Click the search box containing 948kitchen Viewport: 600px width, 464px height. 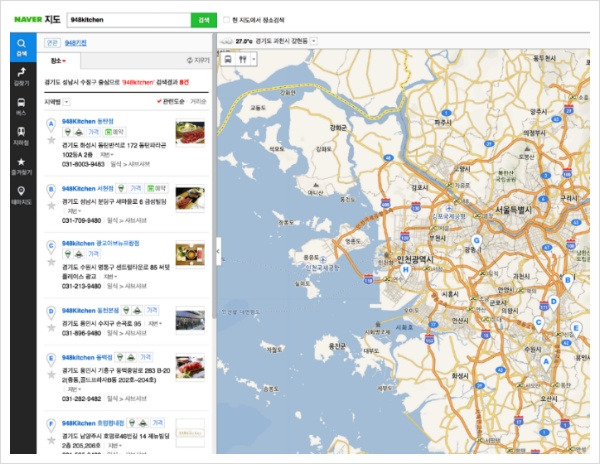[129, 20]
